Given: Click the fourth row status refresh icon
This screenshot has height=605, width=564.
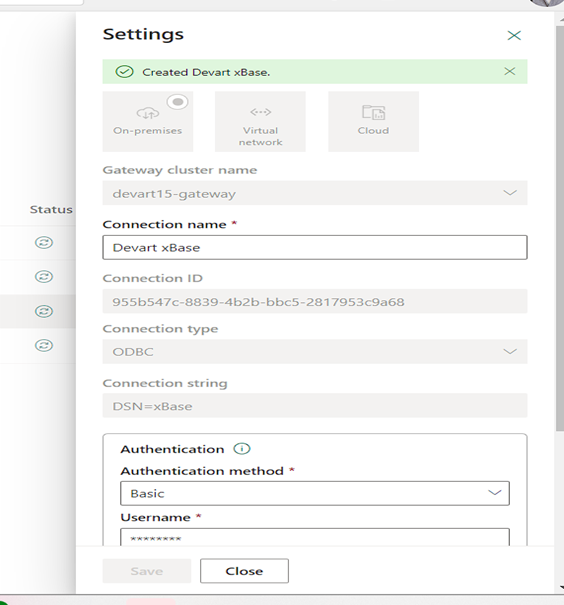Looking at the screenshot, I should (x=44, y=345).
